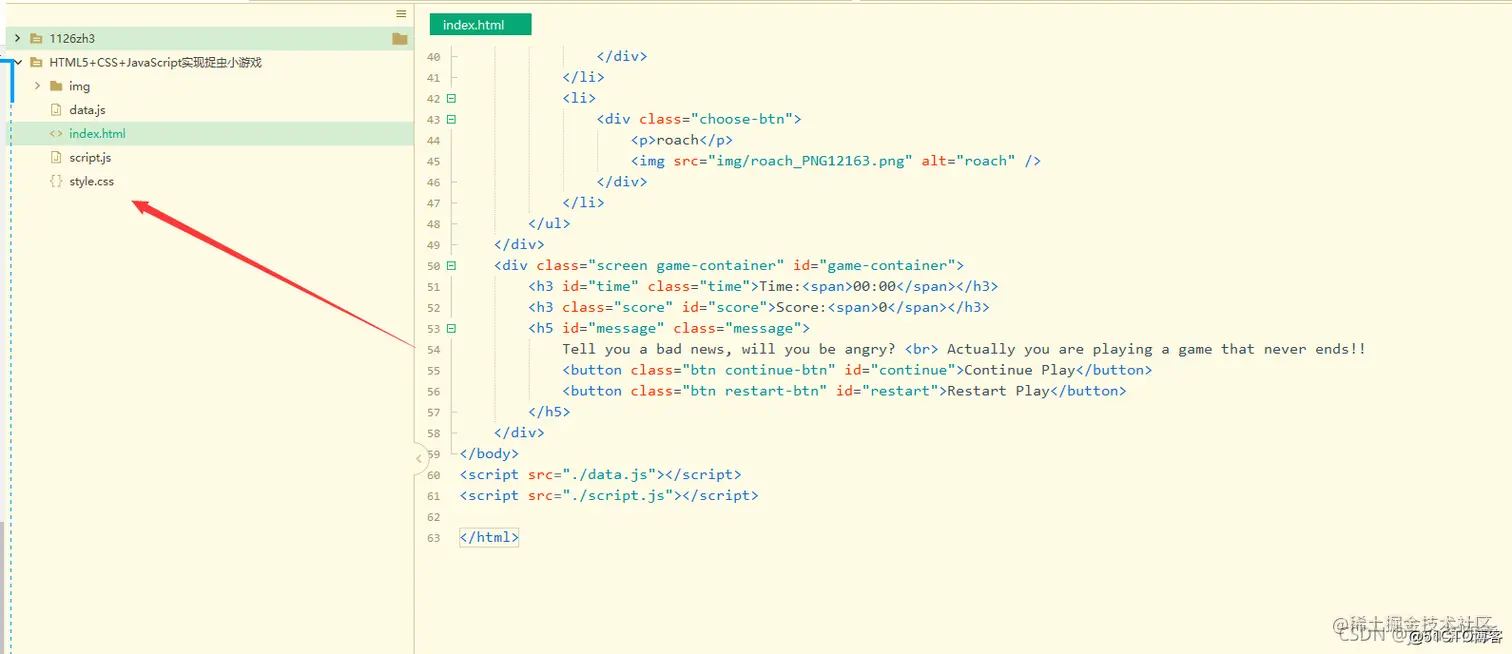Select the 1126zh3 project name
Image resolution: width=1512 pixels, height=654 pixels.
[x=72, y=39]
